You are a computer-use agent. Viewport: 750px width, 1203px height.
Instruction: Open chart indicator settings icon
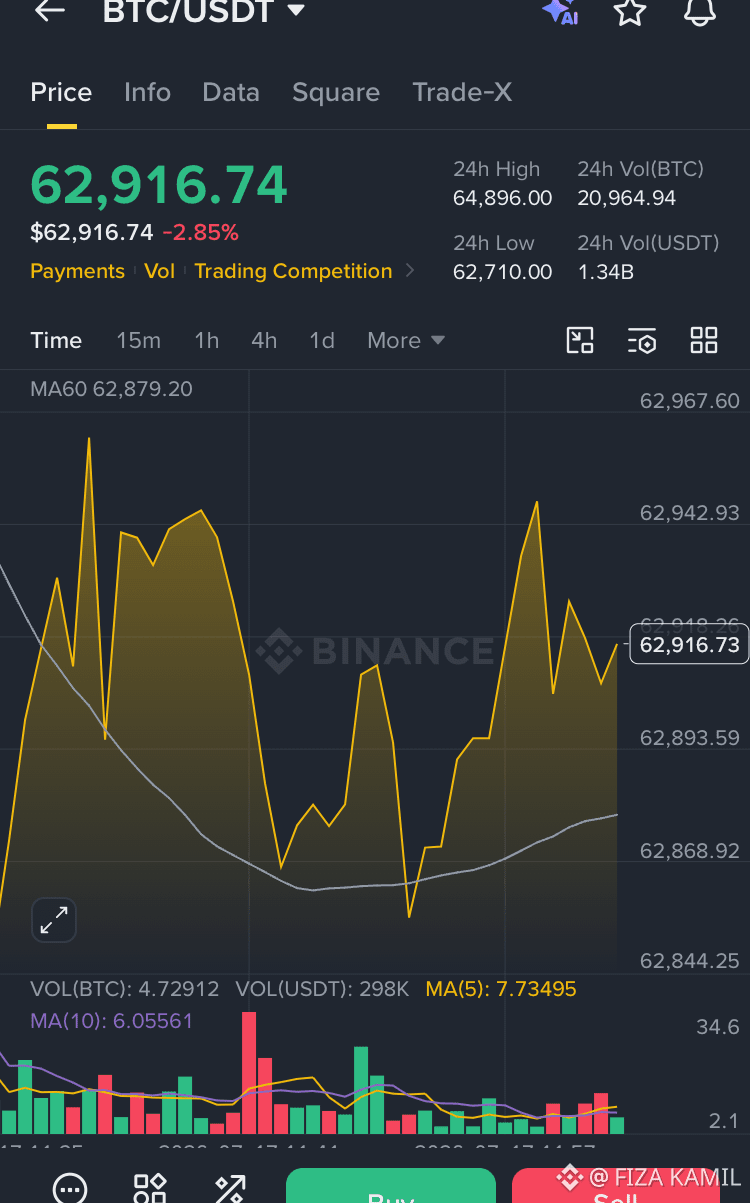pos(642,341)
